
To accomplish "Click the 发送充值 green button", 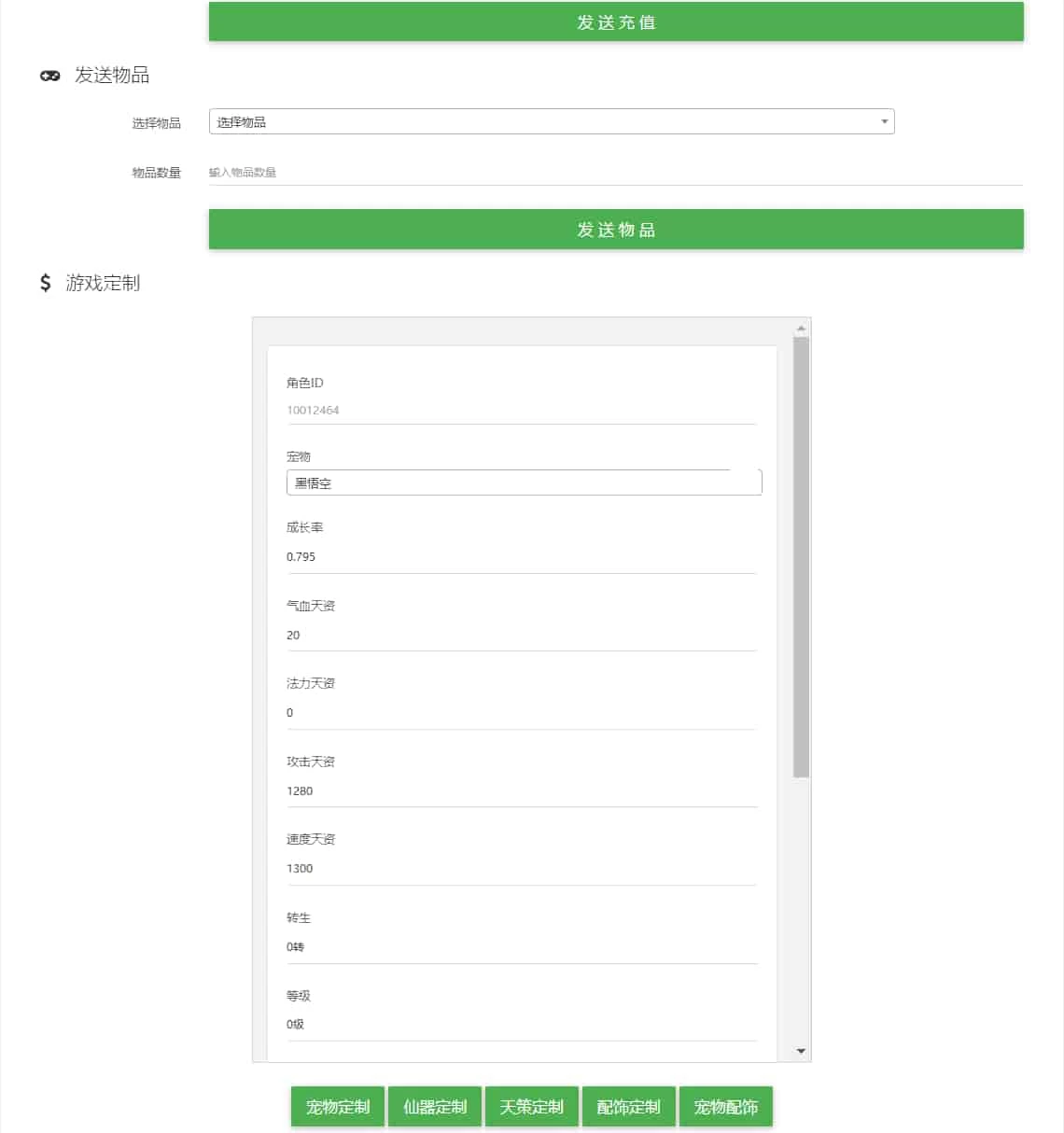I will (x=616, y=22).
